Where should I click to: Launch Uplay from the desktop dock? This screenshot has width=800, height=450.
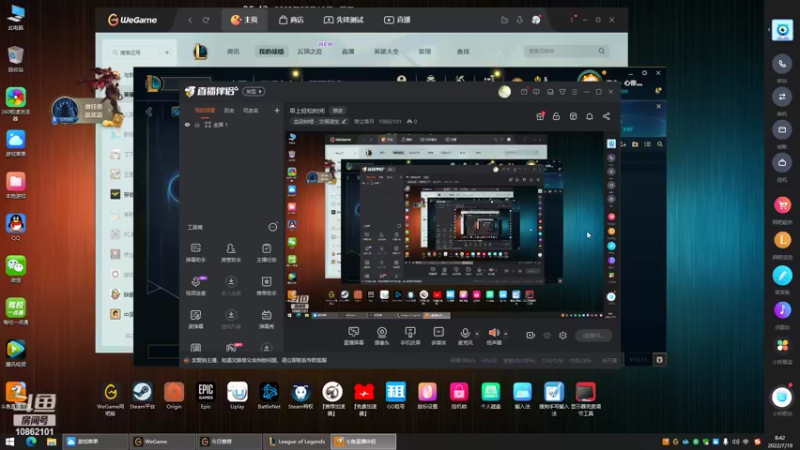click(x=237, y=396)
